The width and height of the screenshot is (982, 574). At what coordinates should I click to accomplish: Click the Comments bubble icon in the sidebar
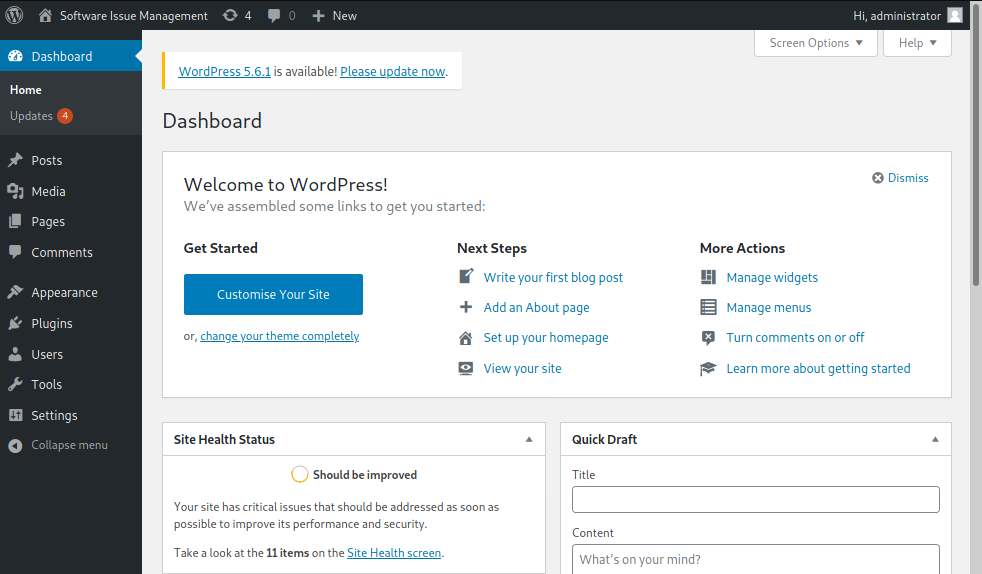15,252
